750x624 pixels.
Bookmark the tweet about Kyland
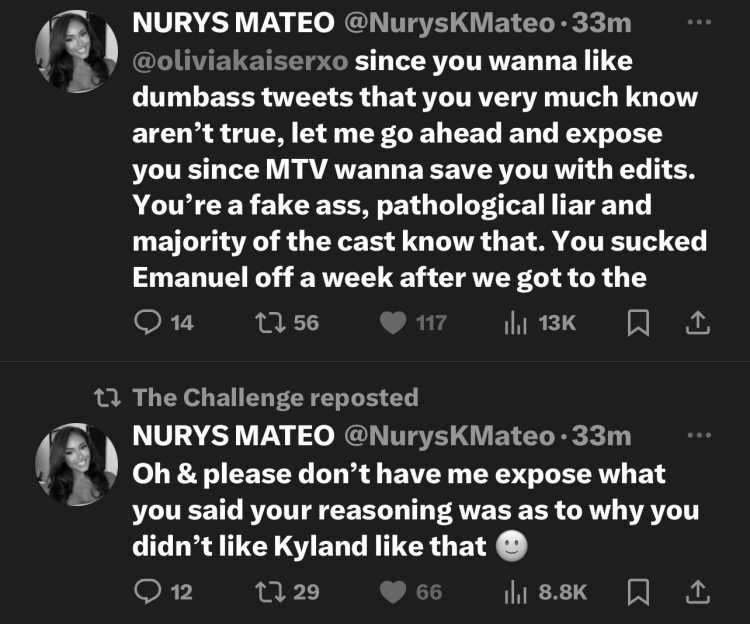tap(638, 592)
